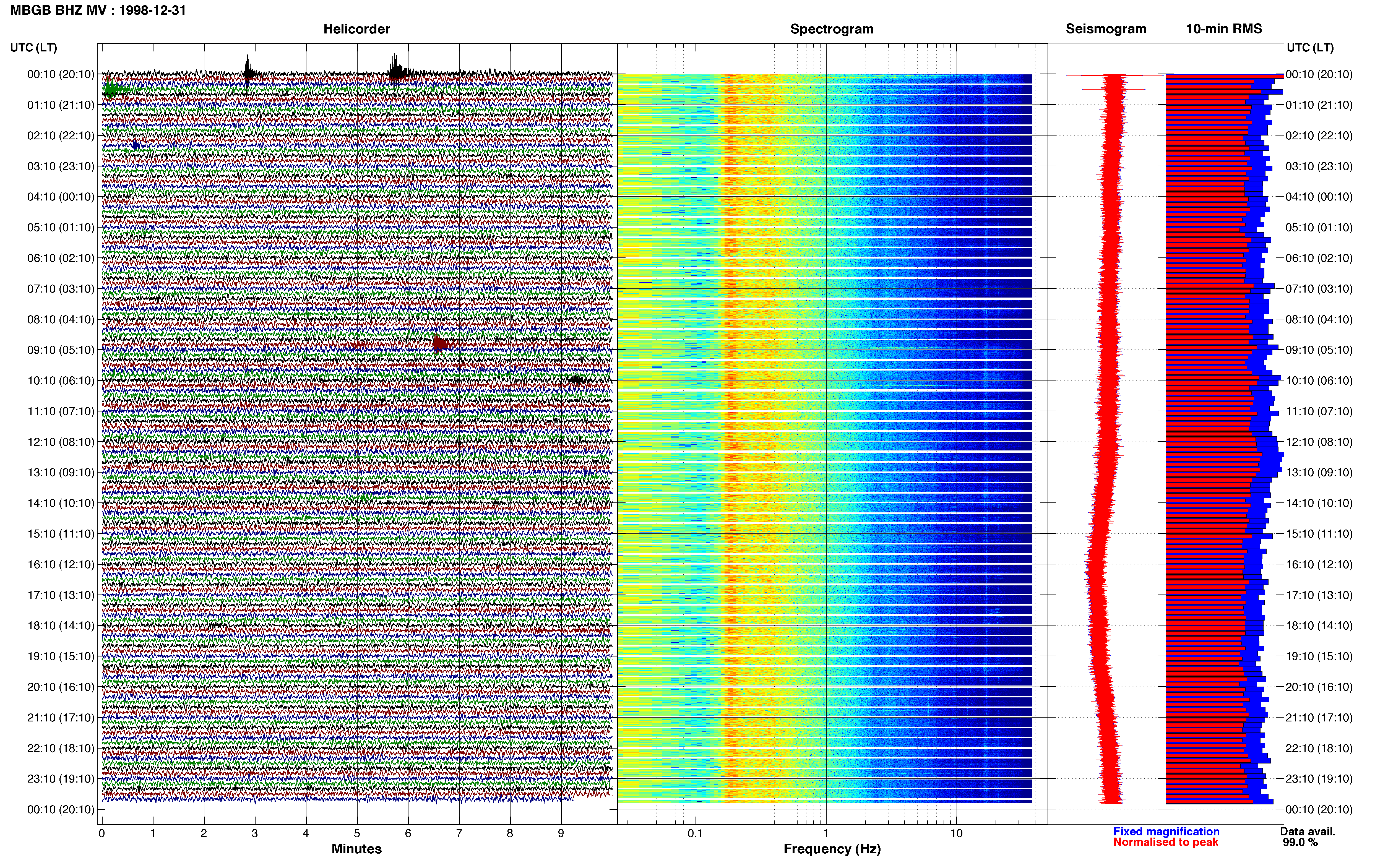Click RMS-side time label '22:10 (18:10)'
Screen dimensions: 1388x868
[x=1319, y=749]
